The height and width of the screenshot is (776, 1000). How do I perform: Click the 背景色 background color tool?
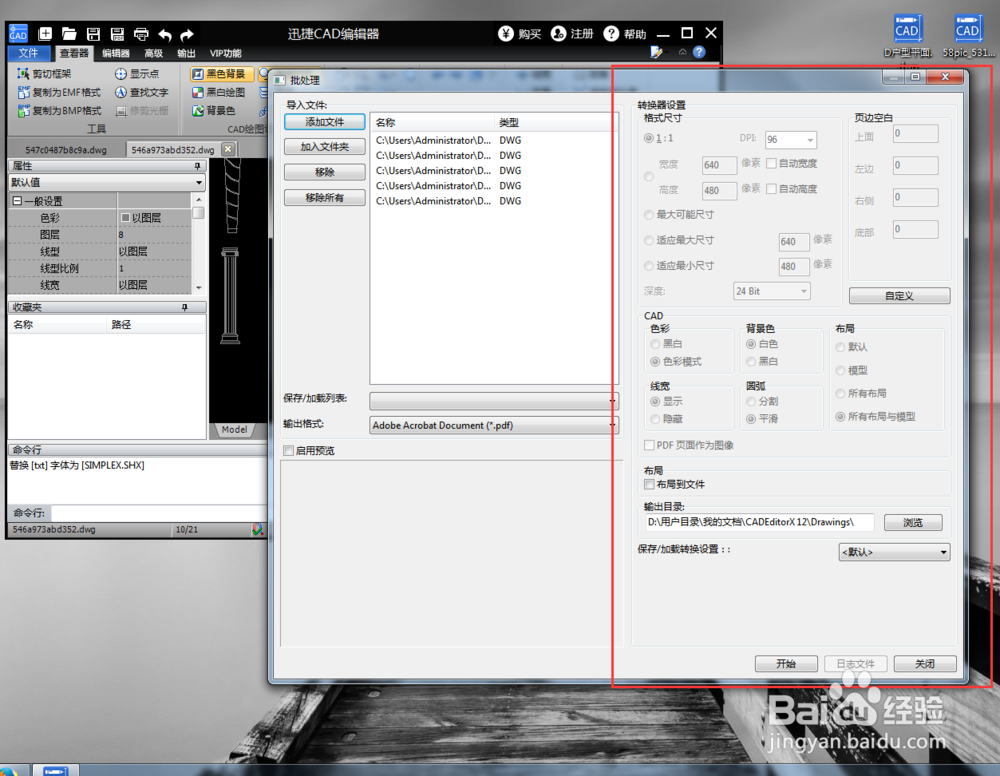214,111
